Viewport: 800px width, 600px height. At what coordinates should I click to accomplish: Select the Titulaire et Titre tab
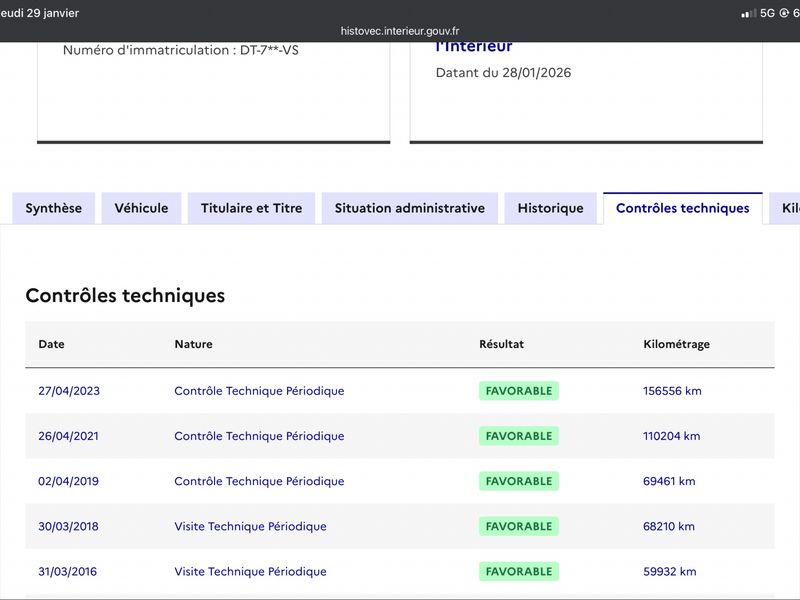252,208
